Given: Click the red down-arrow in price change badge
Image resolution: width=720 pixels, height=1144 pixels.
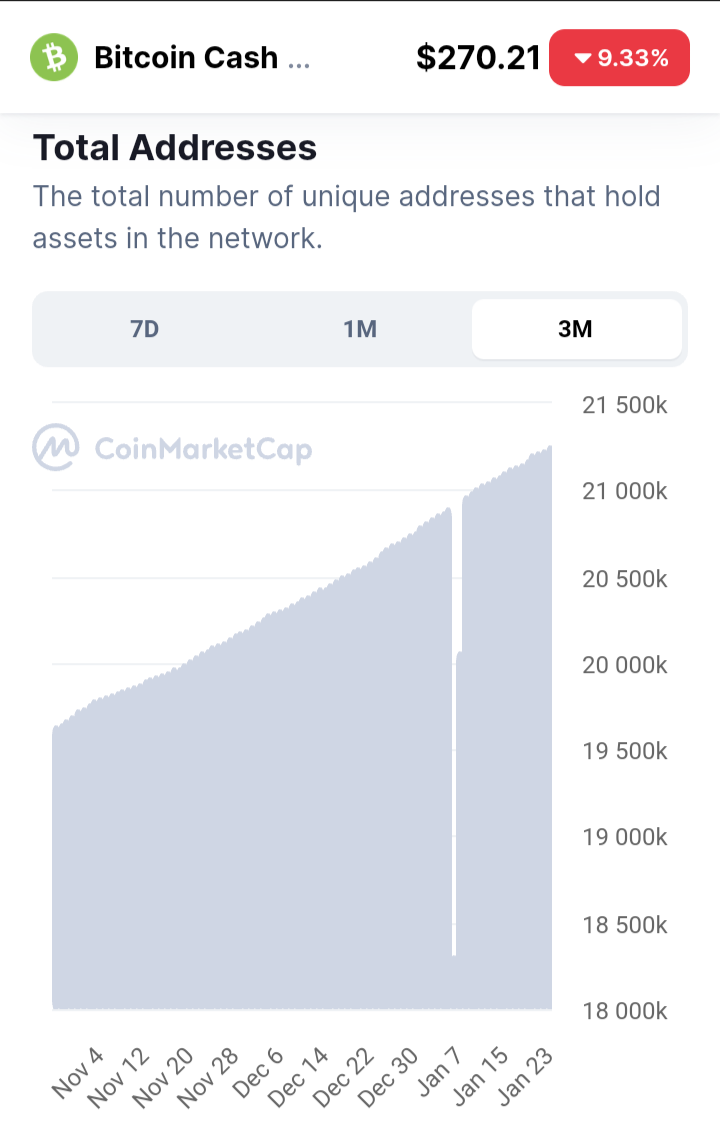Looking at the screenshot, I should (x=582, y=58).
